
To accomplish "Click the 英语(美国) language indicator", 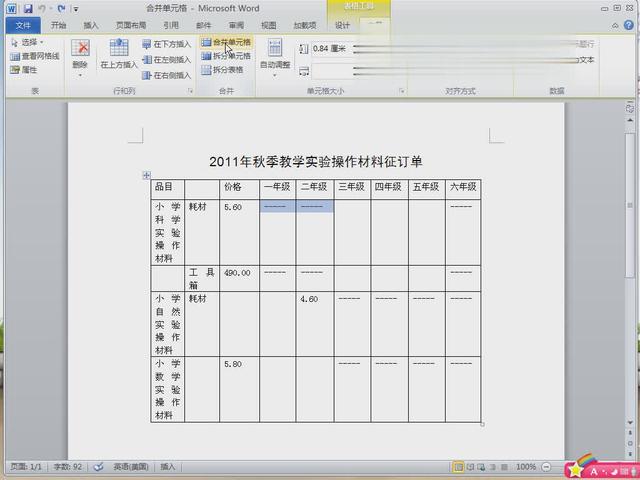I will pyautogui.click(x=131, y=467).
